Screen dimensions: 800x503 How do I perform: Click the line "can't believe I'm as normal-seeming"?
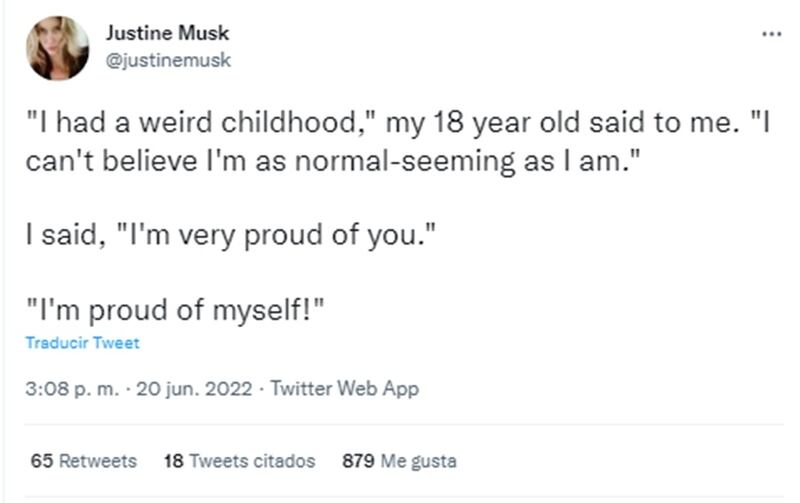(333, 161)
